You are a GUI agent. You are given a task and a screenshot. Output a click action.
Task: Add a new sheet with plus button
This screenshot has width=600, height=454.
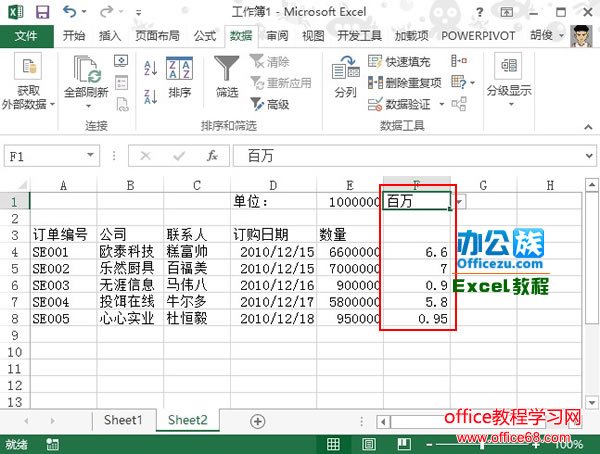point(258,421)
